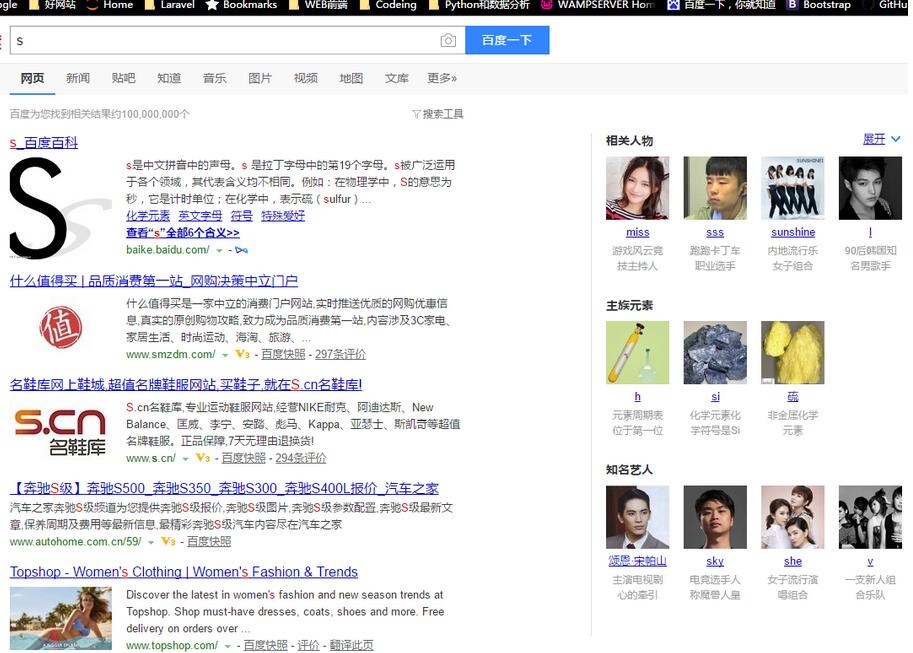Click the sky gamer photo

[715, 517]
